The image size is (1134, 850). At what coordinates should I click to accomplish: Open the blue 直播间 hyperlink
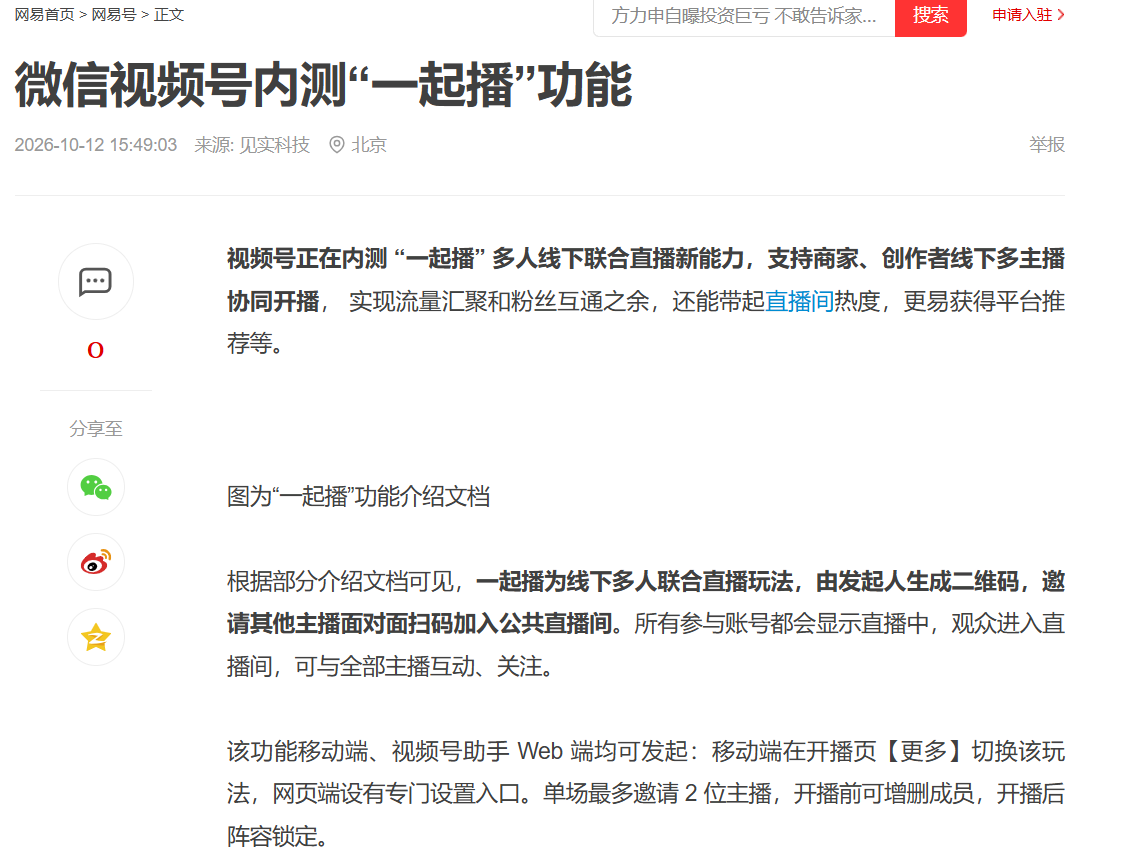799,301
